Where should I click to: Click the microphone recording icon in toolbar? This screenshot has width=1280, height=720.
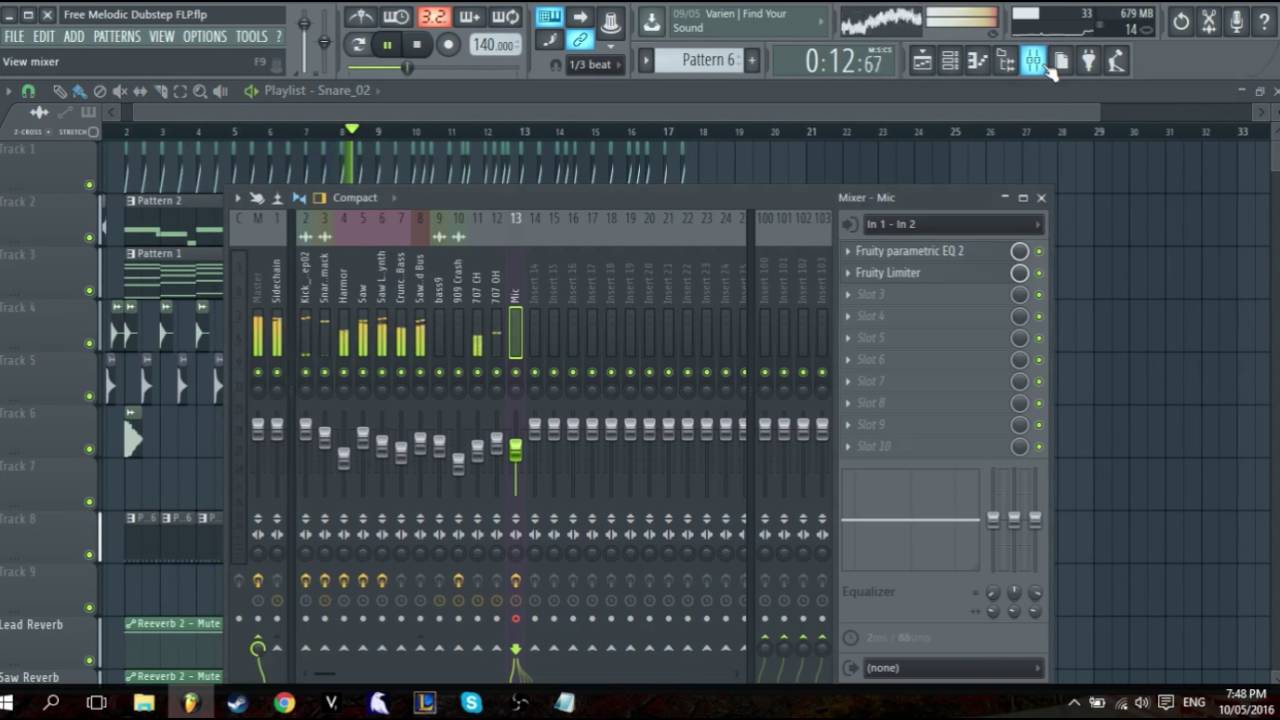coord(1237,21)
